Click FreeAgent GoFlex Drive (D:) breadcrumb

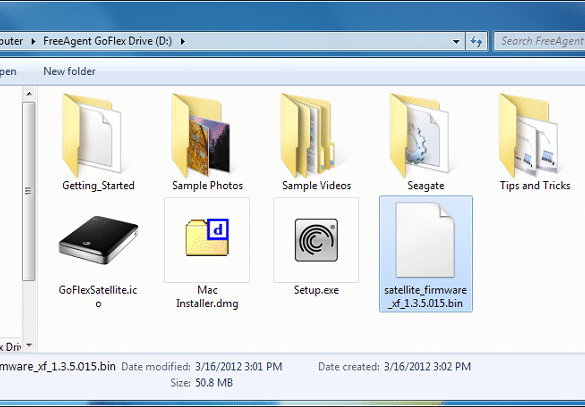[x=107, y=41]
